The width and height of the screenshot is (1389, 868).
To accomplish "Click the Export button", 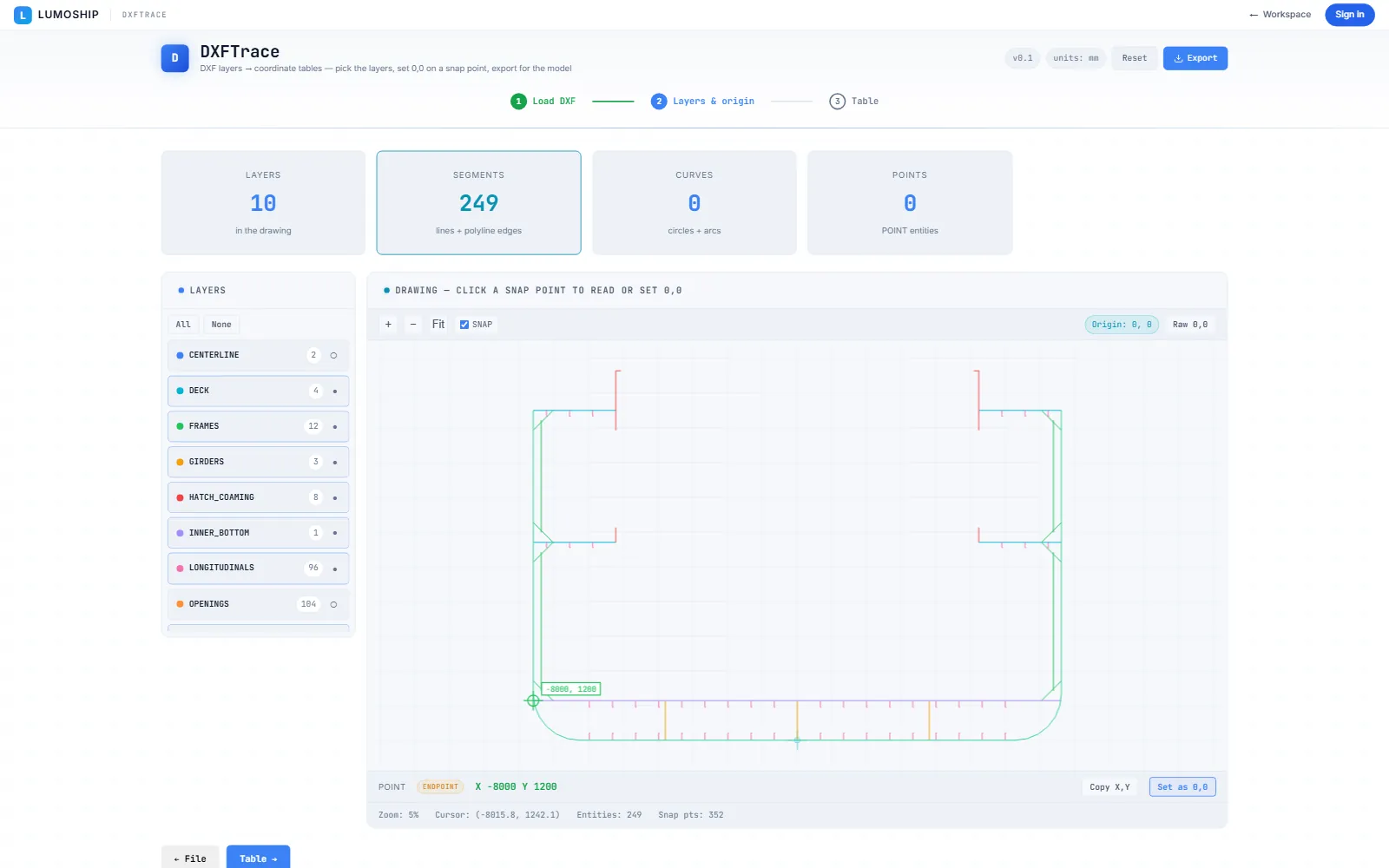I will tap(1195, 58).
